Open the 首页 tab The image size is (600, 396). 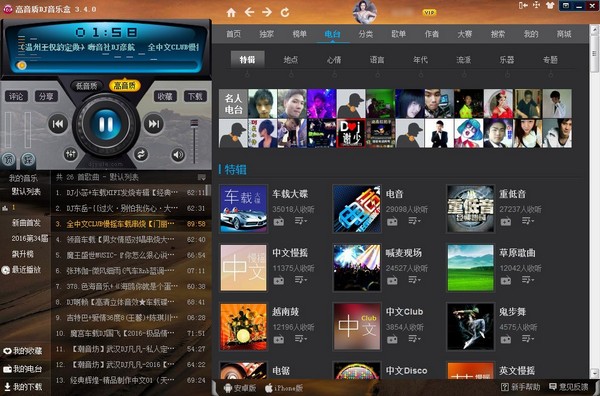tap(233, 34)
